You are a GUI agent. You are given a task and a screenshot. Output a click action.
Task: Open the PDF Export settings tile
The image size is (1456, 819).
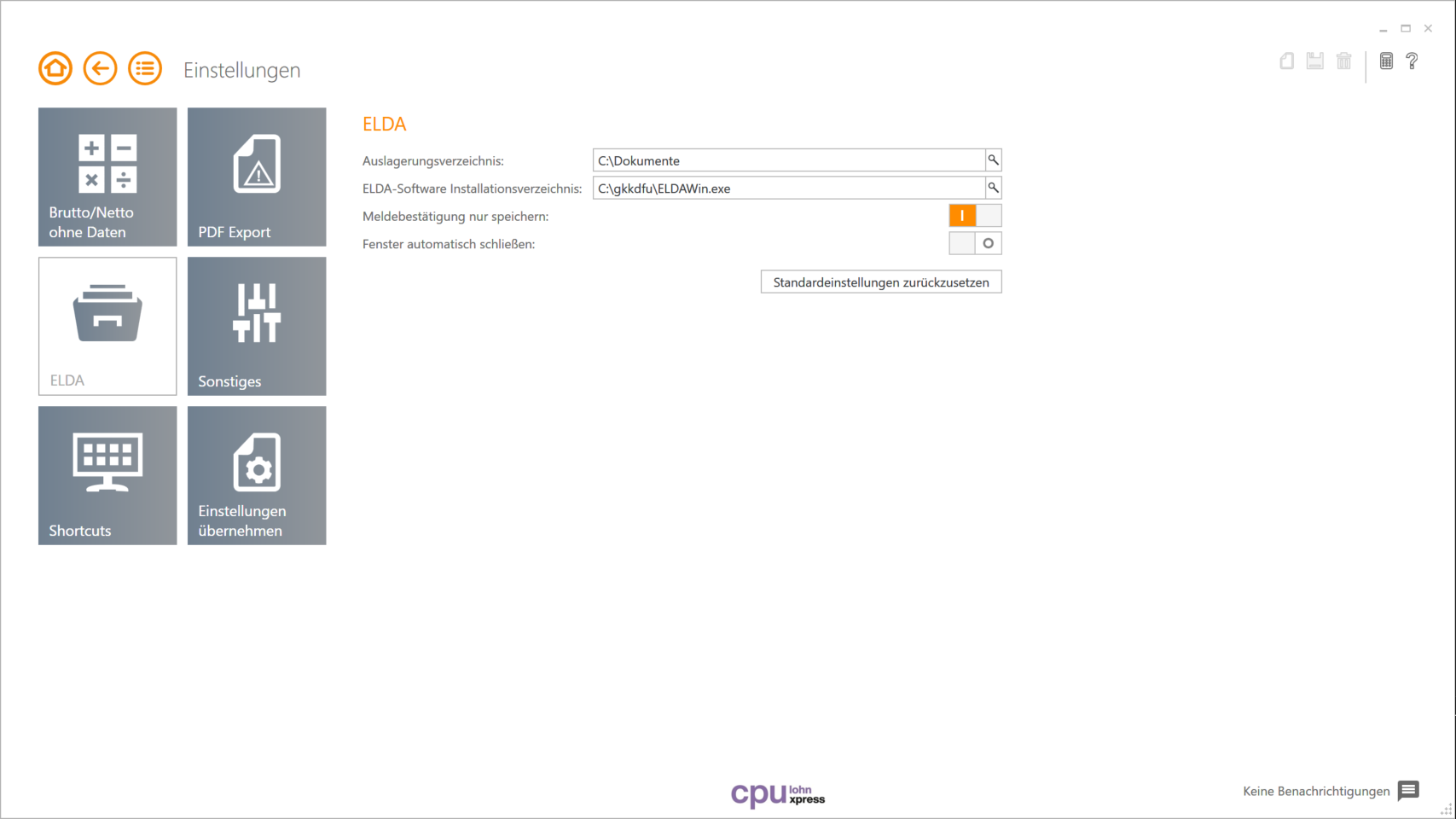[256, 177]
